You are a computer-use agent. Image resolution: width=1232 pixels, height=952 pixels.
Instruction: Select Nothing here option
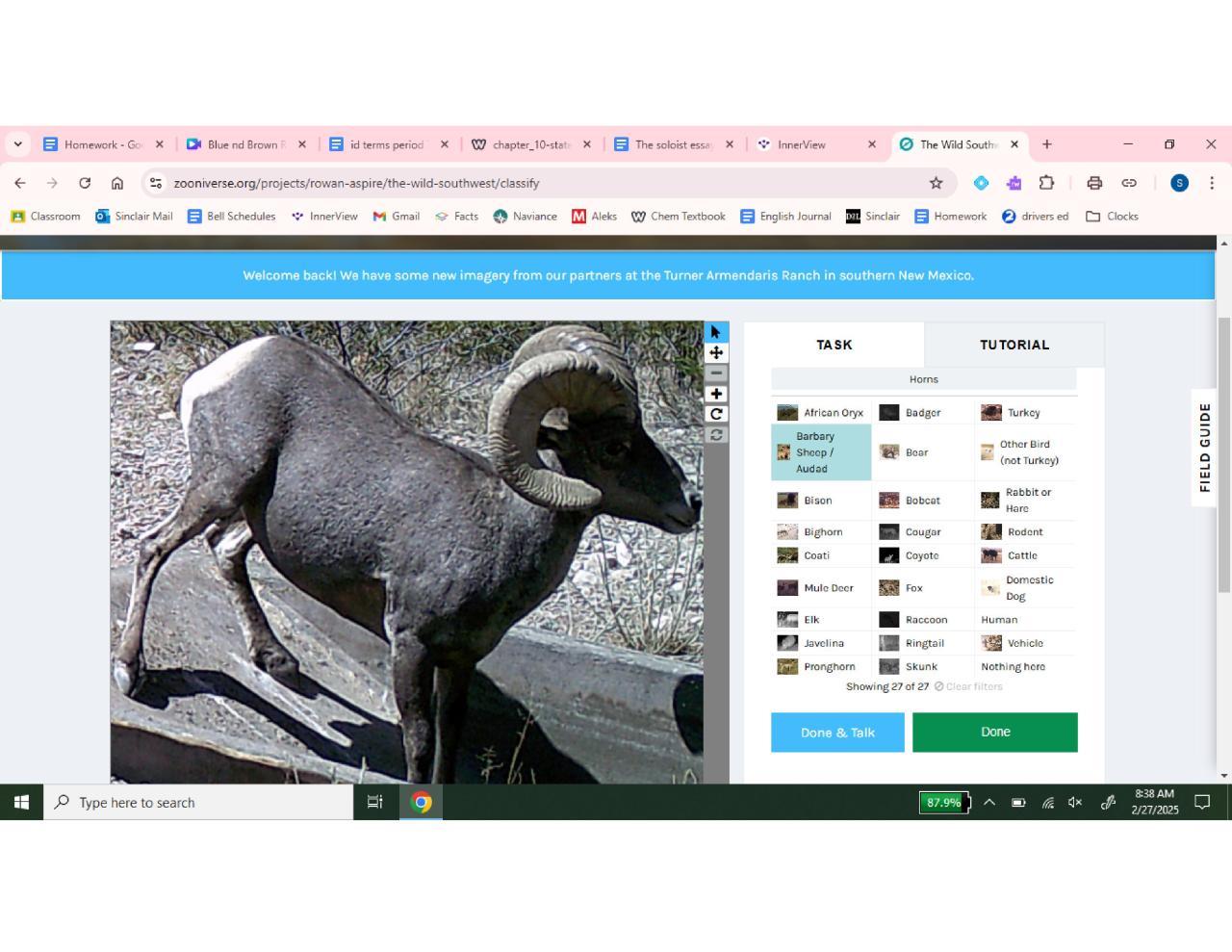(x=1026, y=666)
